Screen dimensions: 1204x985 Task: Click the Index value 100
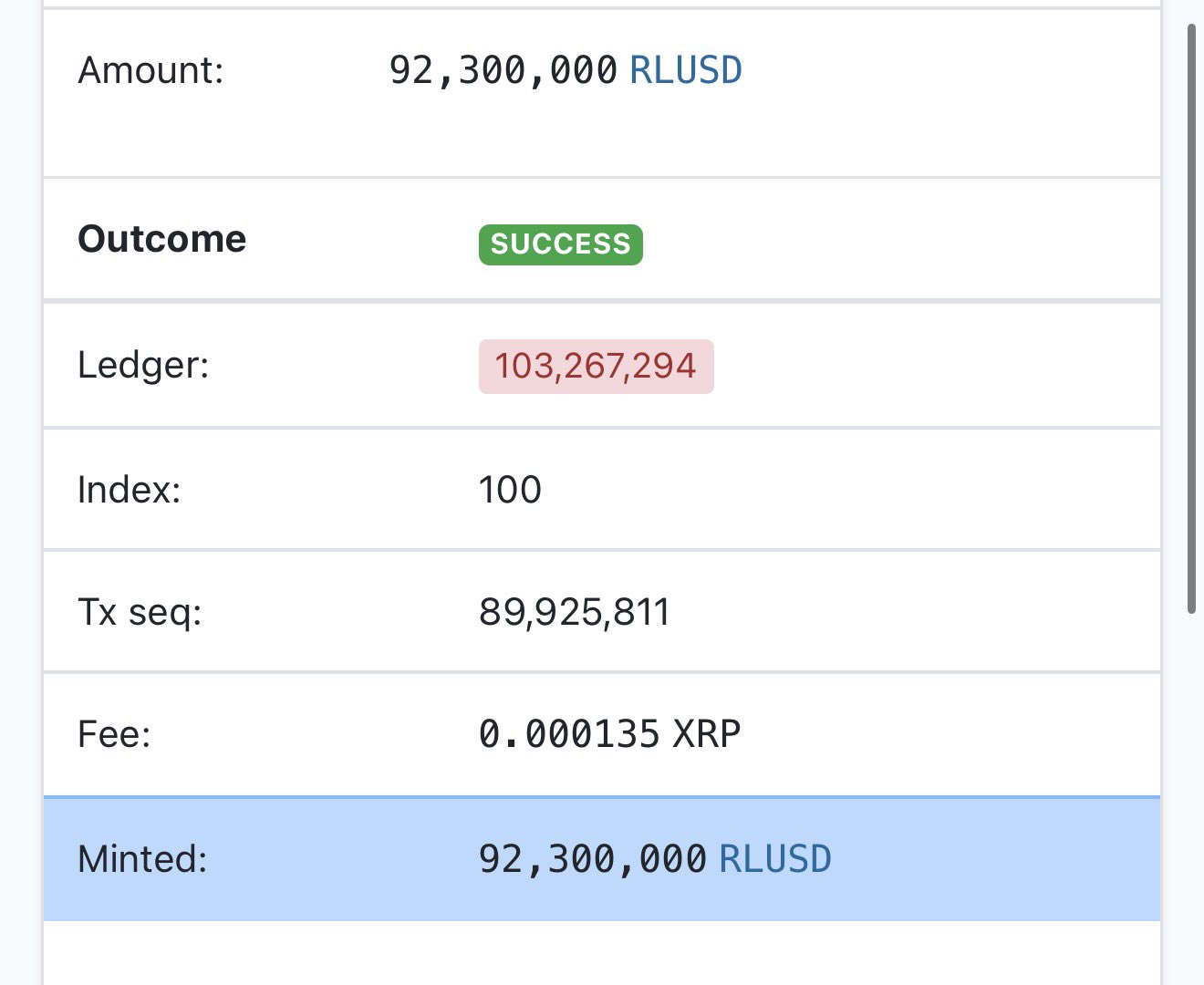pos(510,490)
